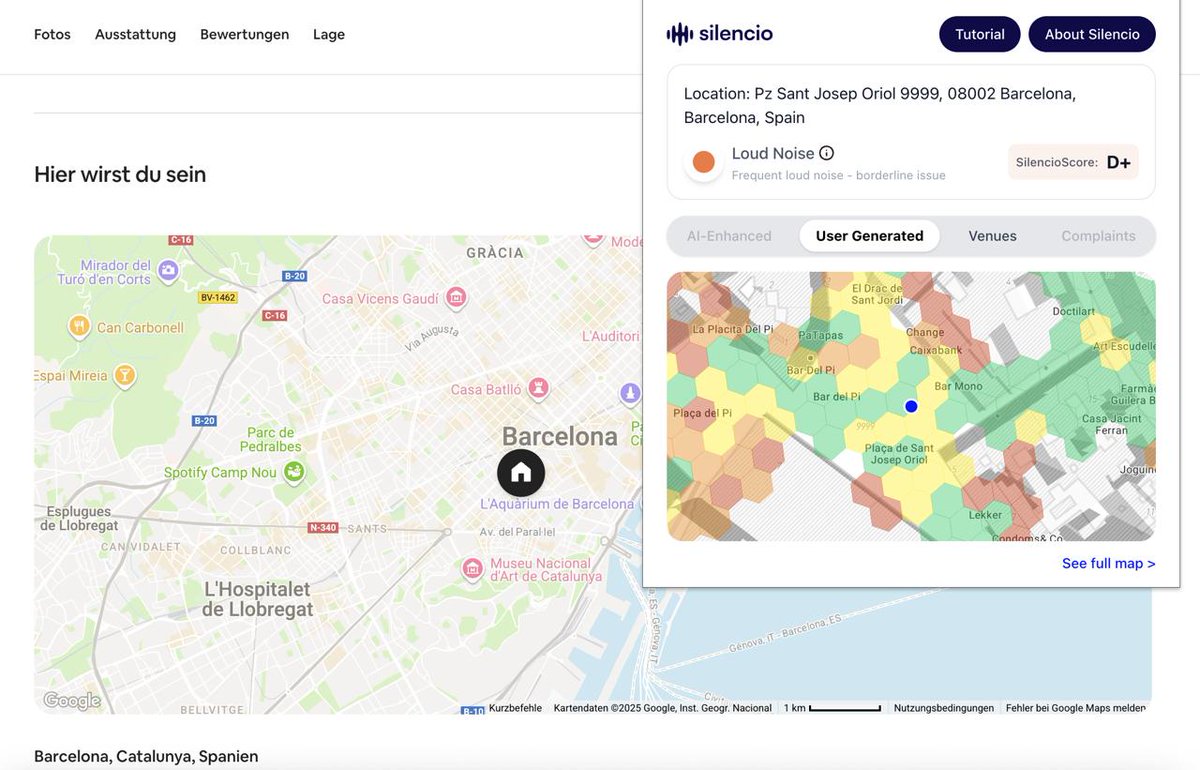Click the home marker on the Barcelona map
The width and height of the screenshot is (1200, 770).
click(x=521, y=473)
